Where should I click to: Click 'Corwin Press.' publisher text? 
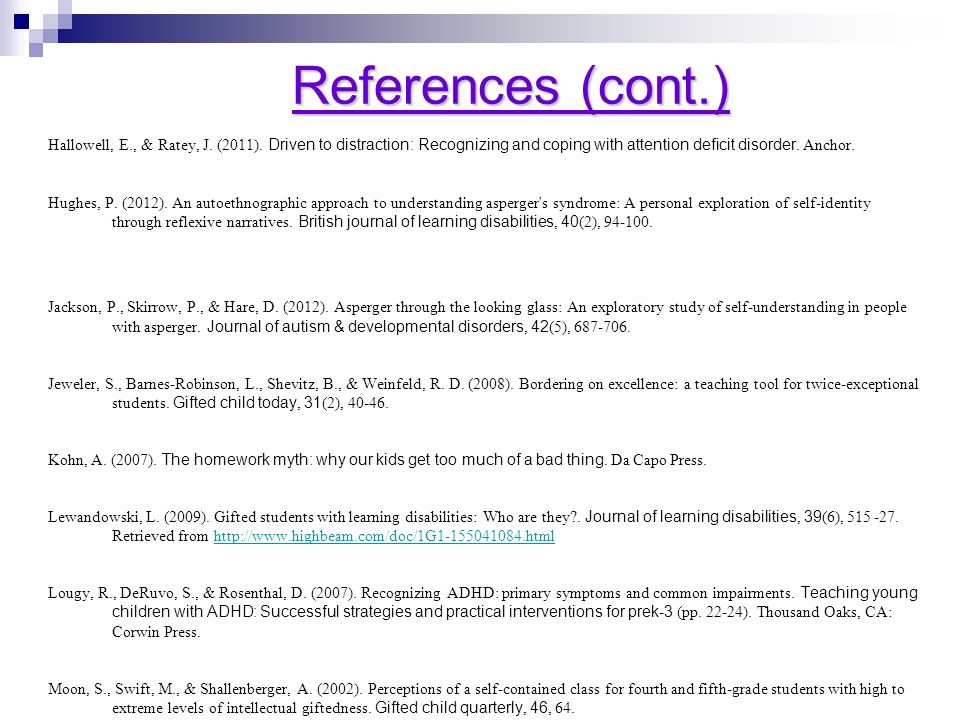tap(156, 632)
